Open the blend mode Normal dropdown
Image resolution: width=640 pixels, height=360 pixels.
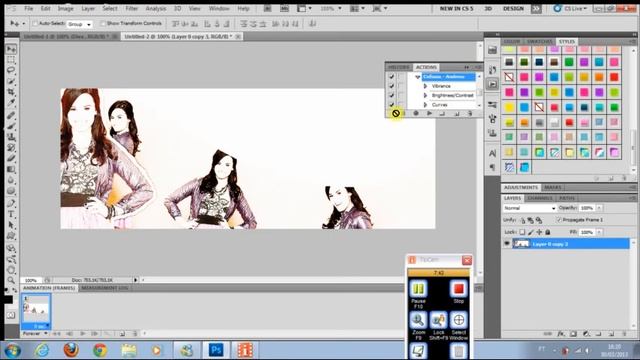tap(529, 208)
